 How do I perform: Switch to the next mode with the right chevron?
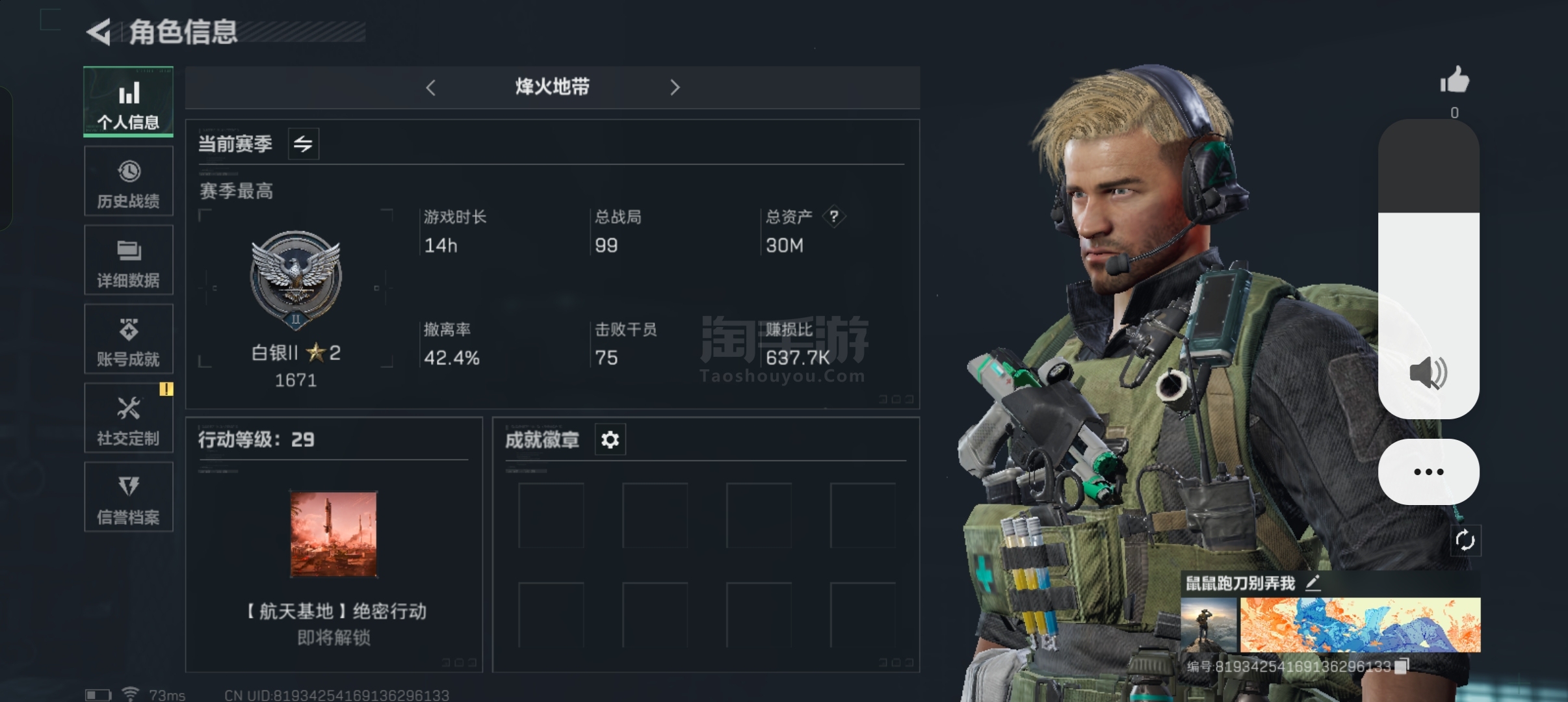point(675,88)
